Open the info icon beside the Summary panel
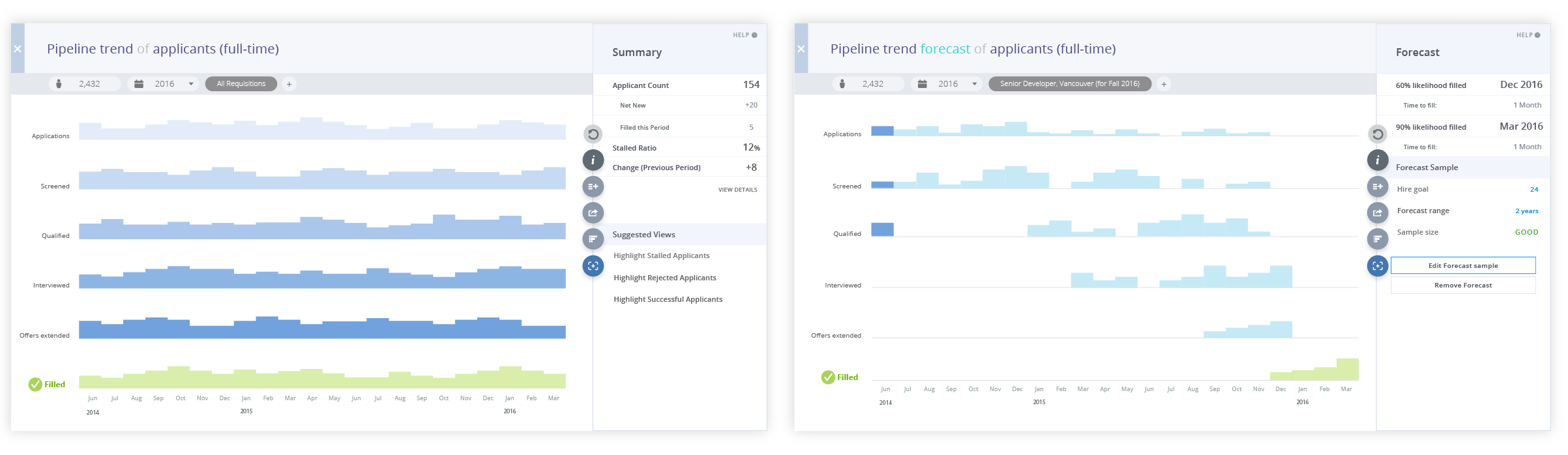Screen dimensions: 1568x455 pyautogui.click(x=593, y=160)
